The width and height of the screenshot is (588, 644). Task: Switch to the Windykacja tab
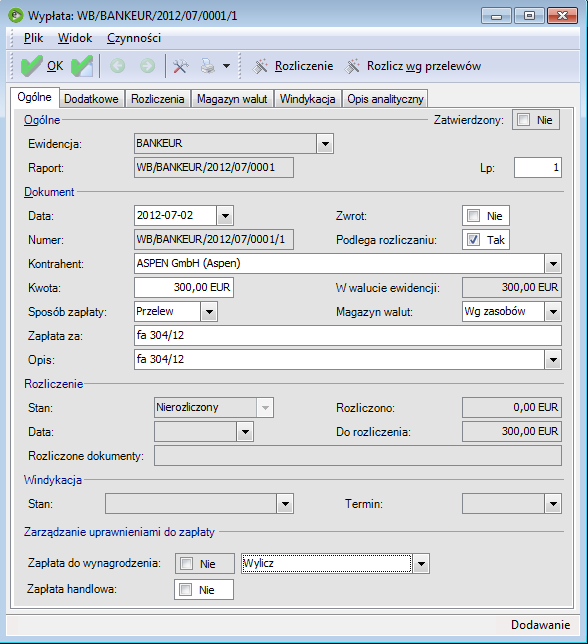pyautogui.click(x=308, y=99)
